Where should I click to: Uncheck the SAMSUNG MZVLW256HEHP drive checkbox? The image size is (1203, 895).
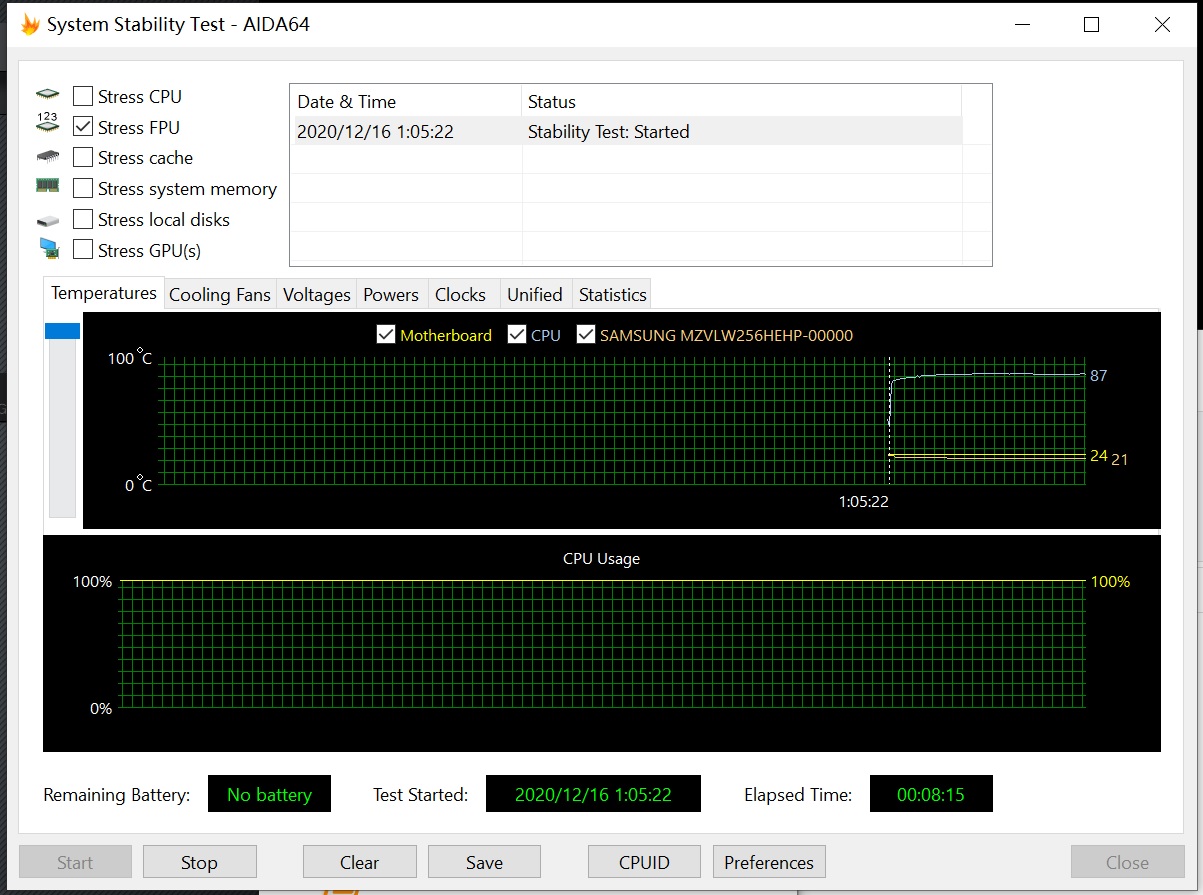[x=586, y=334]
